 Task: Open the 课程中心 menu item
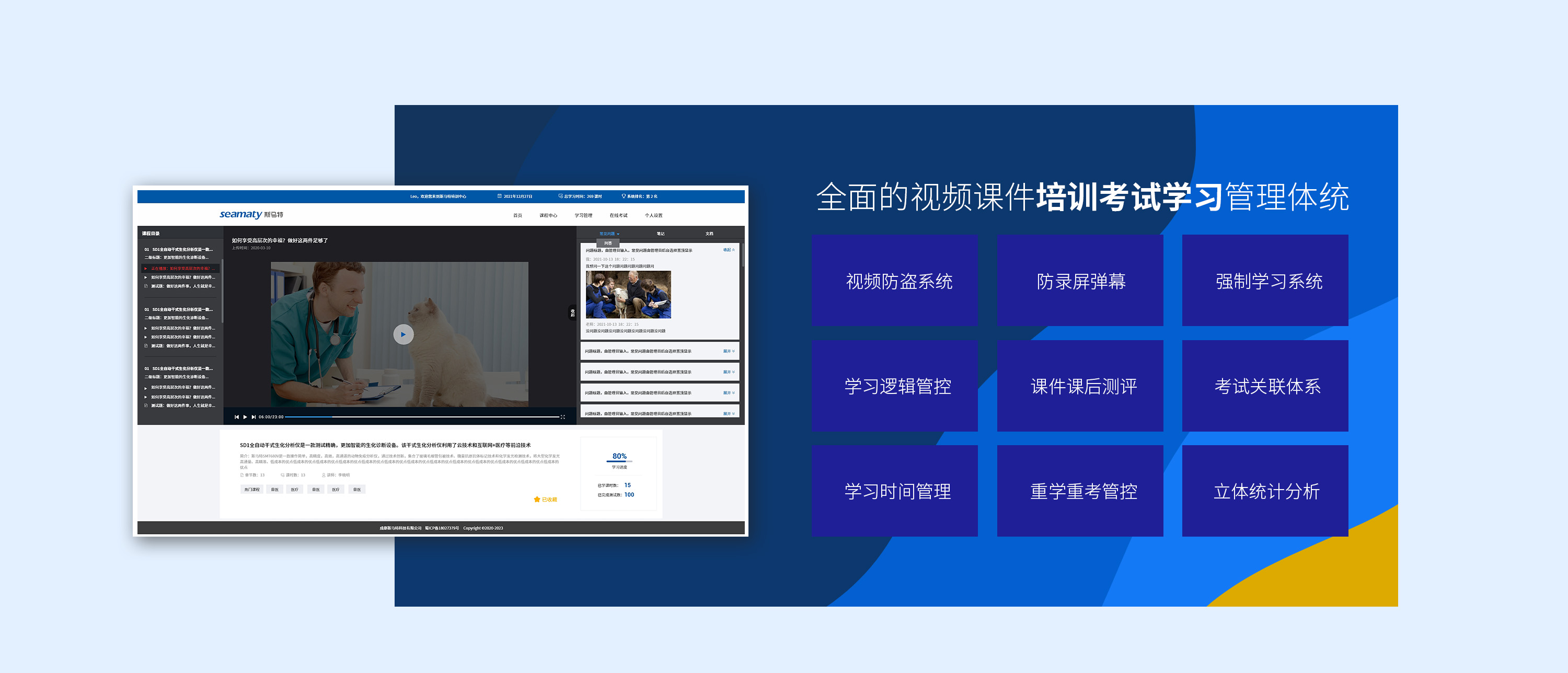tap(548, 215)
